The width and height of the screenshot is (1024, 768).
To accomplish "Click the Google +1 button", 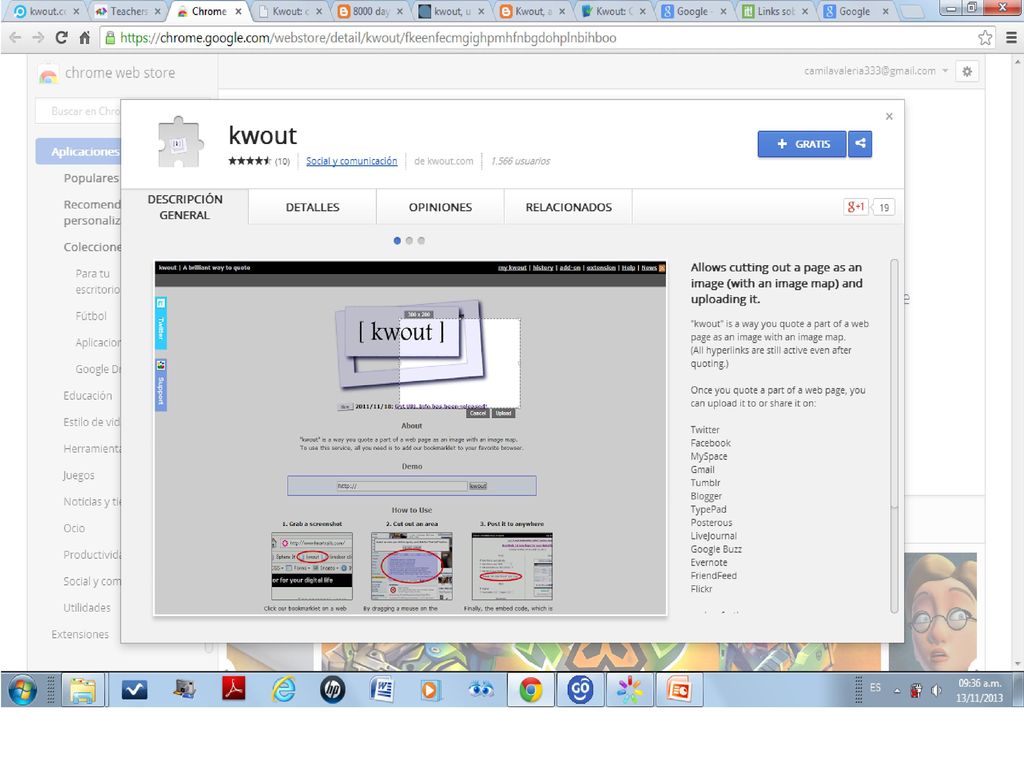I will coord(855,207).
